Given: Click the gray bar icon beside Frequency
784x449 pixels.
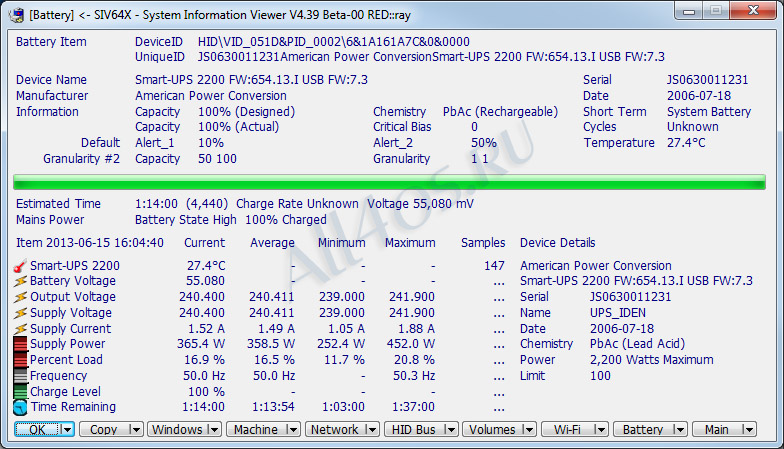Looking at the screenshot, I should [20, 376].
